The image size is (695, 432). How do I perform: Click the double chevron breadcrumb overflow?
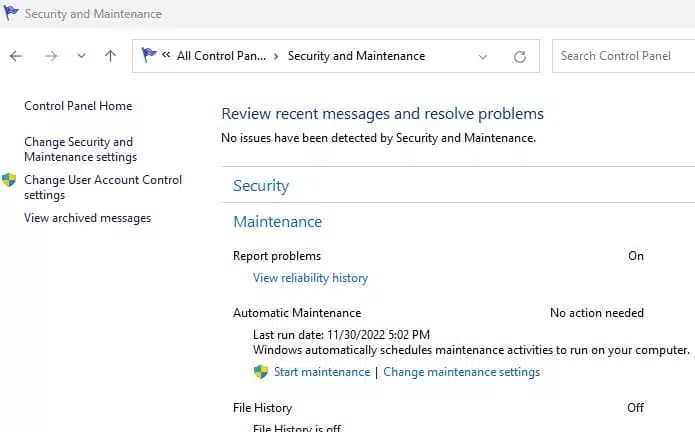coord(166,55)
